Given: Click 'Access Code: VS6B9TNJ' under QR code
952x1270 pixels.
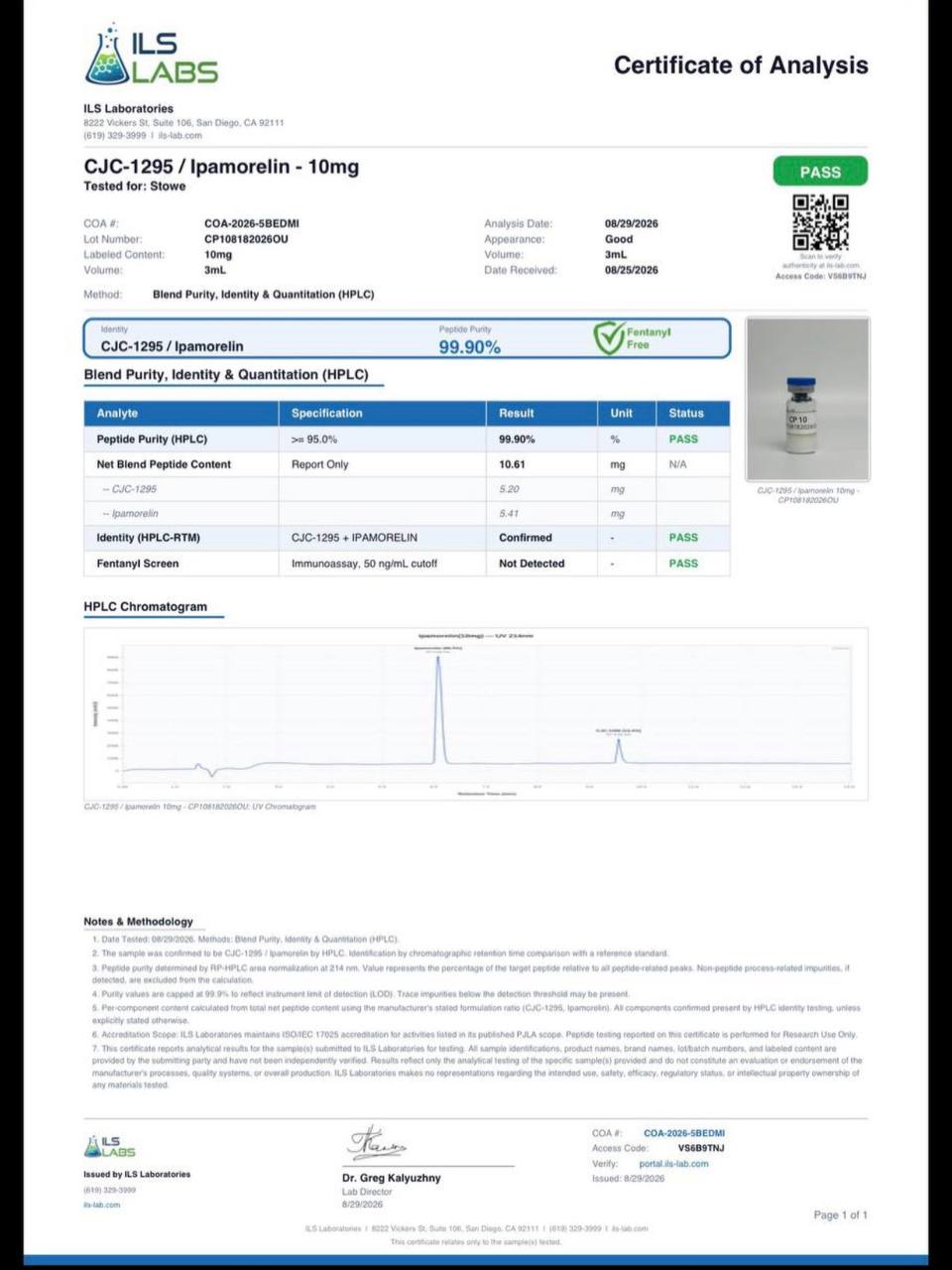Looking at the screenshot, I should click(x=821, y=276).
